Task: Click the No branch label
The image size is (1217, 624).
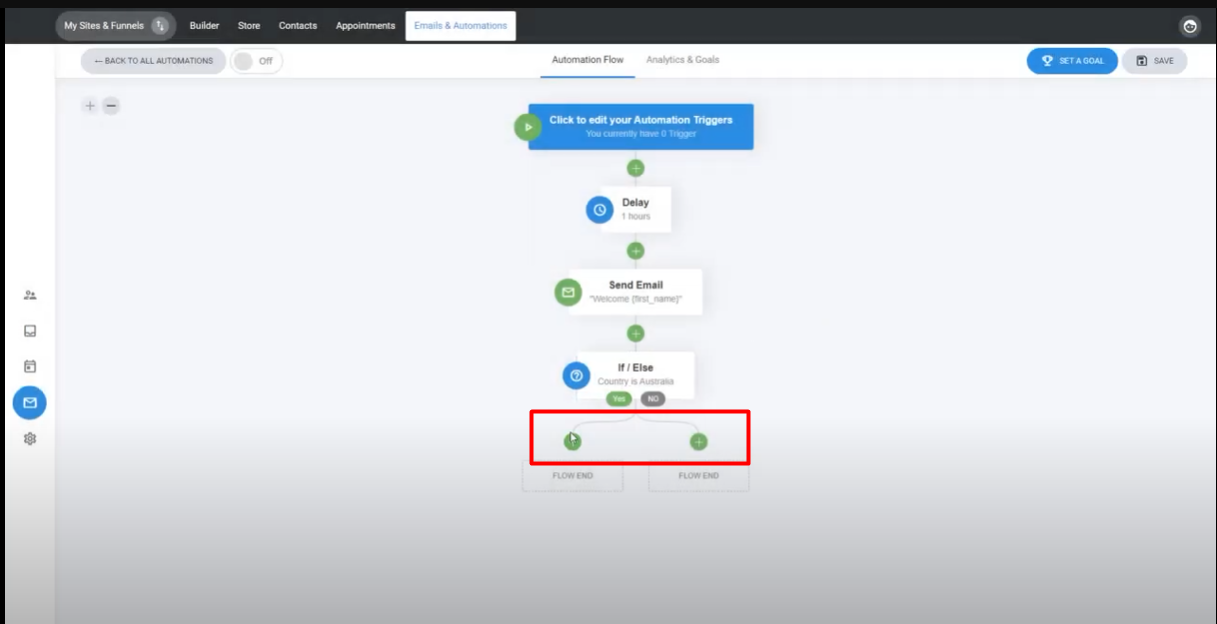Action: click(652, 398)
